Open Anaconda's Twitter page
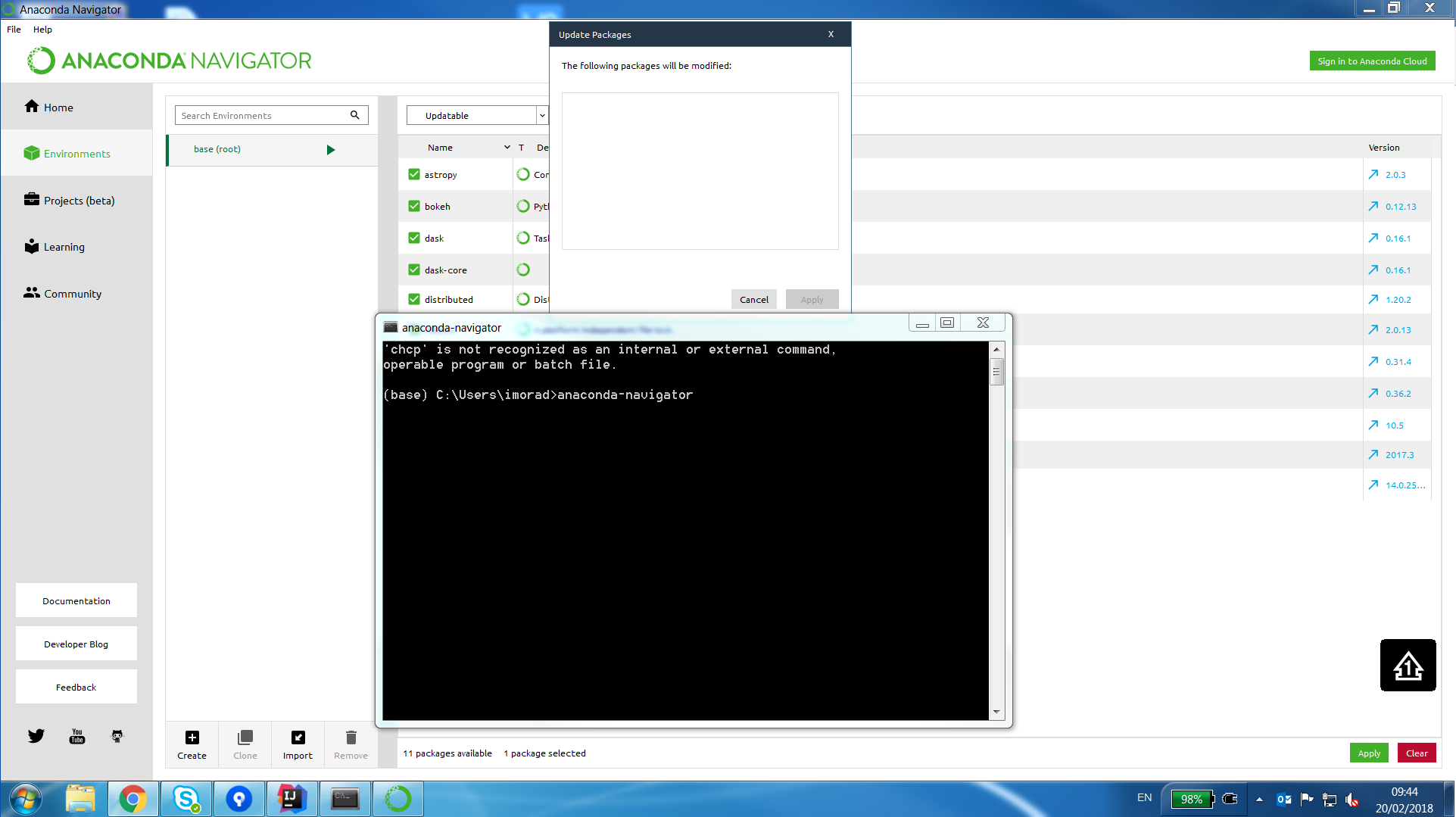 (35, 735)
